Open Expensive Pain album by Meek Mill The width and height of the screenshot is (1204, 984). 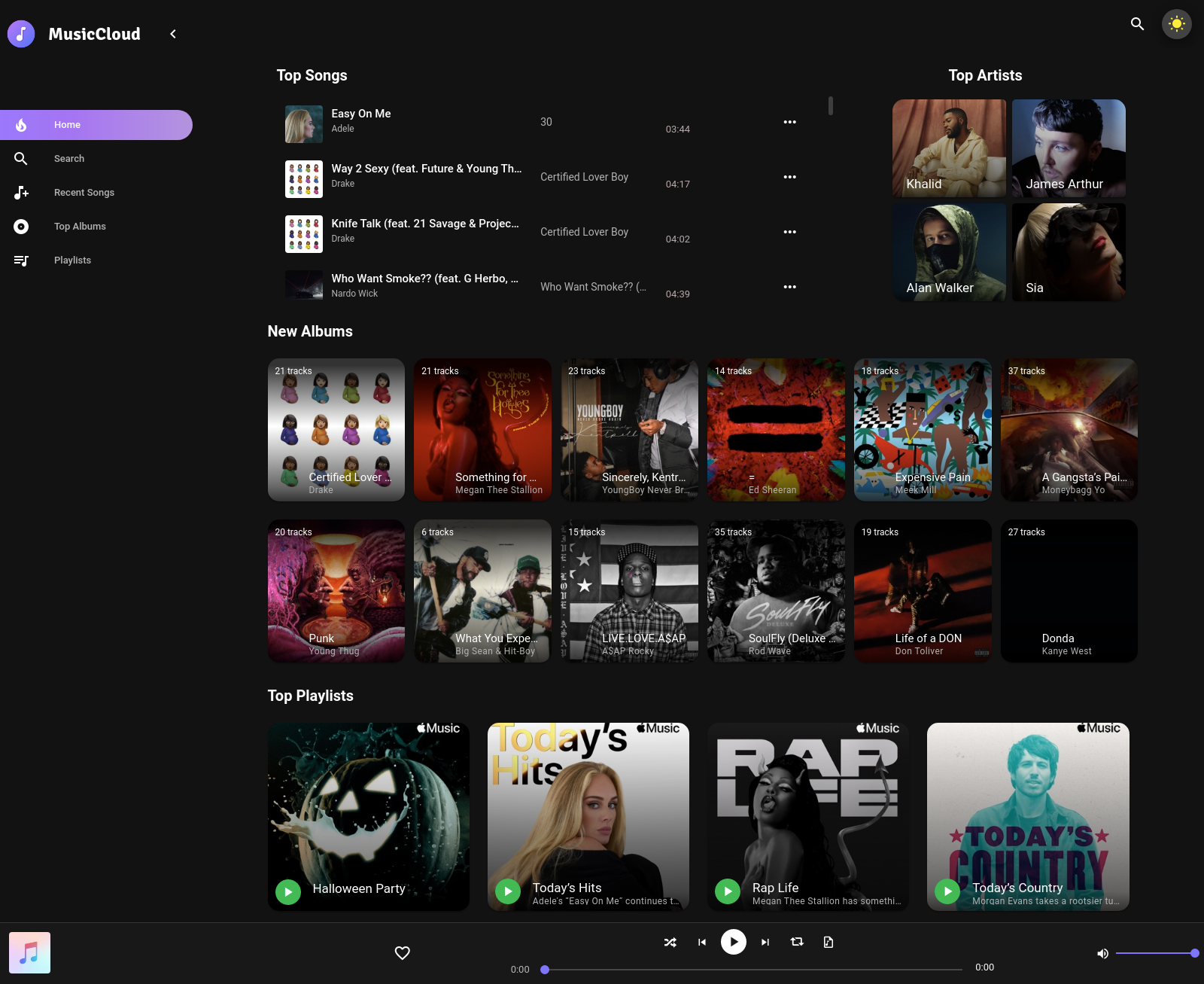[x=923, y=430]
